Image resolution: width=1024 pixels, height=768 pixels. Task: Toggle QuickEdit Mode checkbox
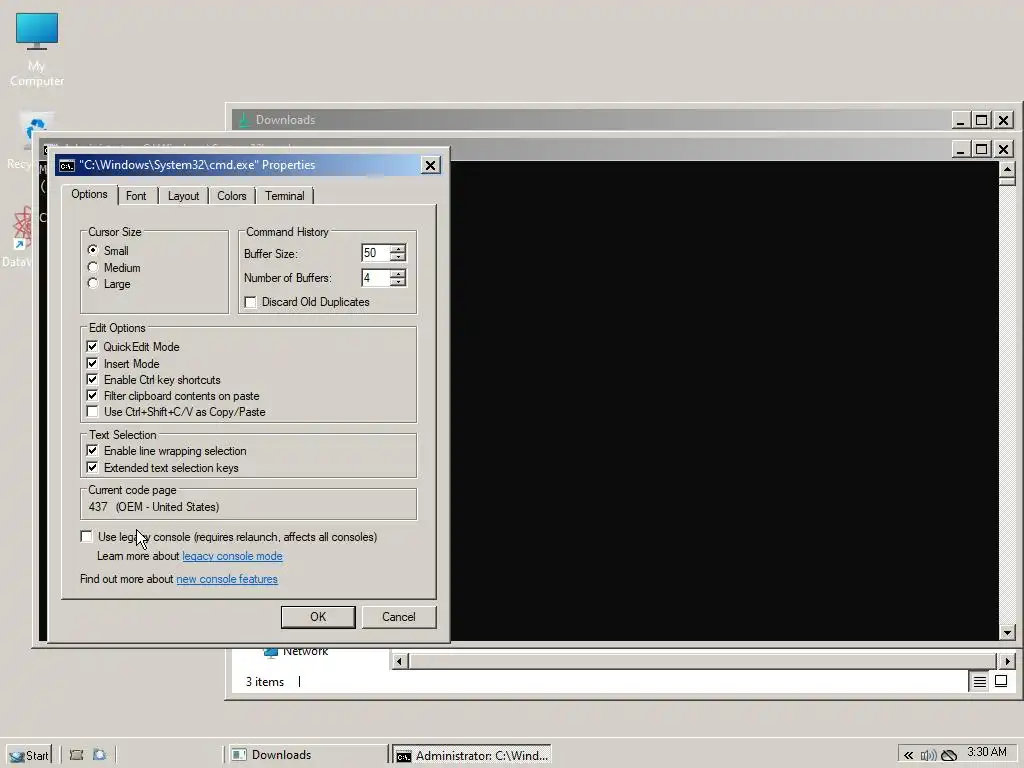click(92, 347)
